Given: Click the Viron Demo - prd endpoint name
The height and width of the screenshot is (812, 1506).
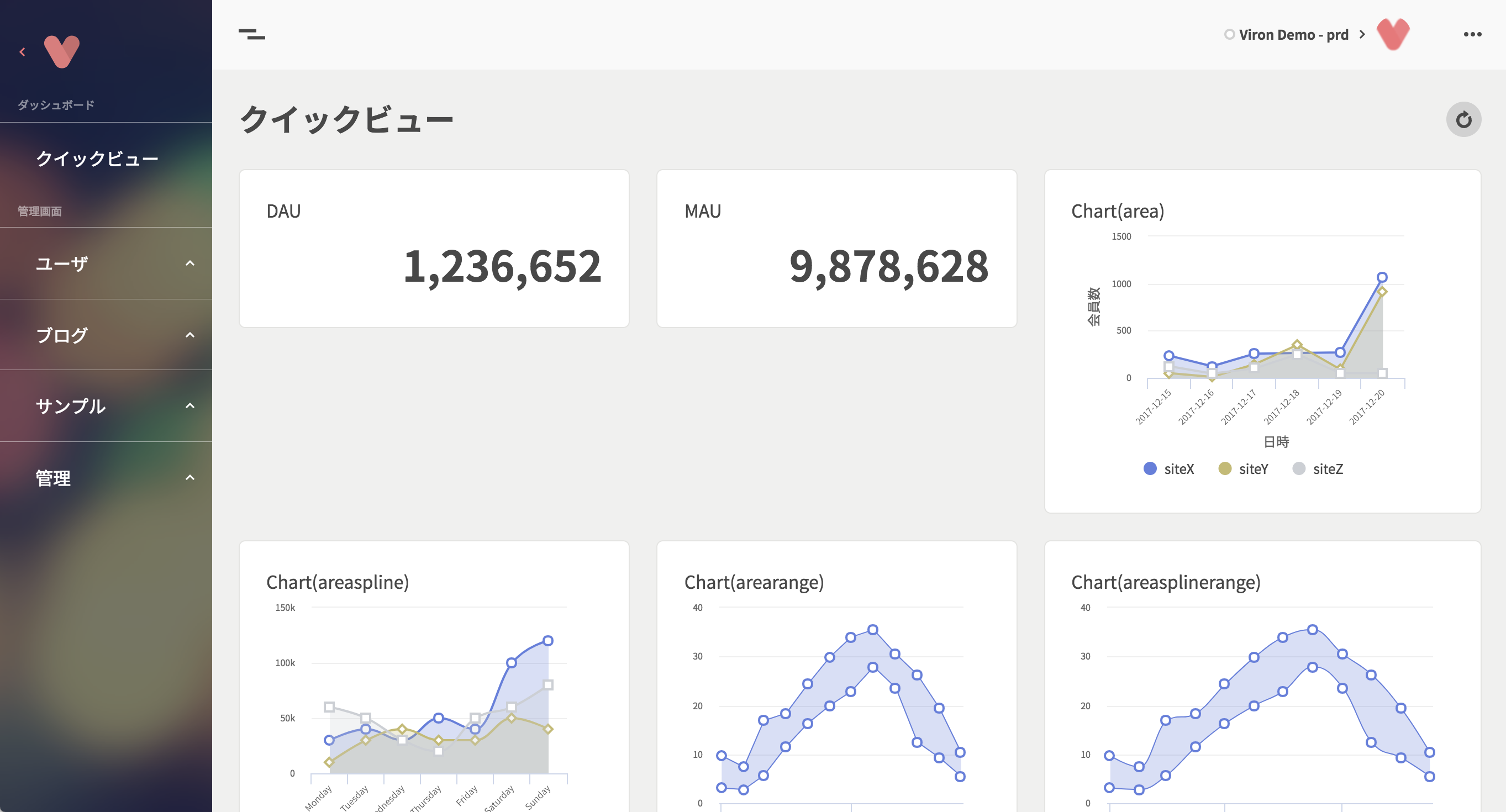Looking at the screenshot, I should (x=1293, y=34).
